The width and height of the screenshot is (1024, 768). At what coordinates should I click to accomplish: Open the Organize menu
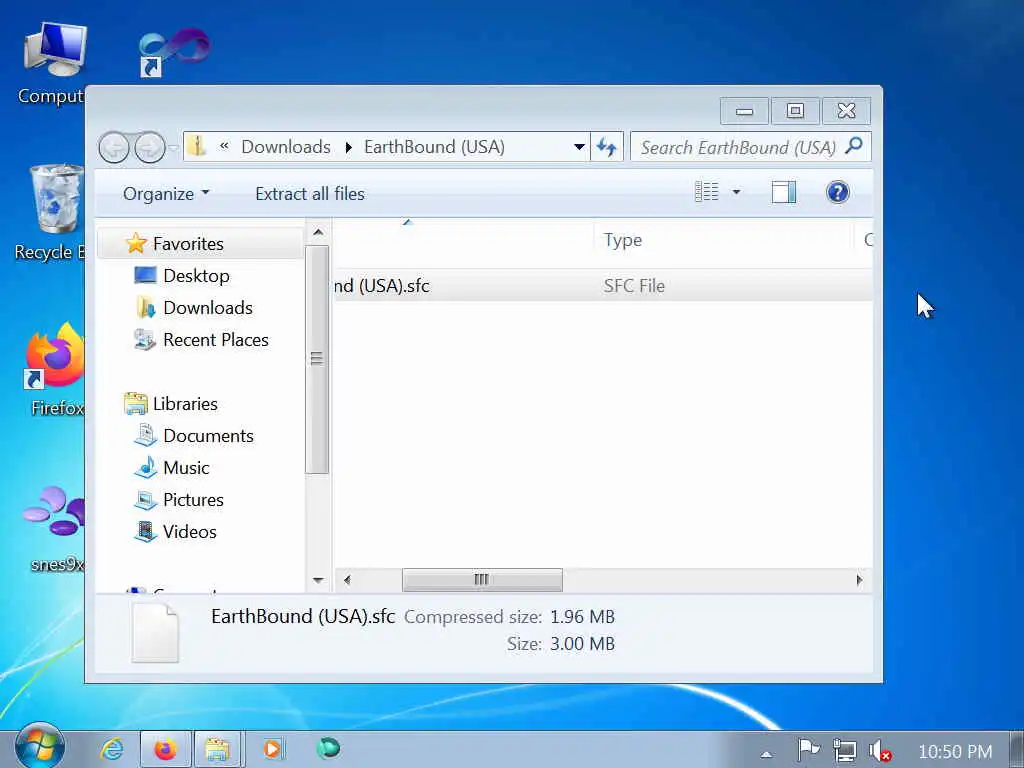166,194
